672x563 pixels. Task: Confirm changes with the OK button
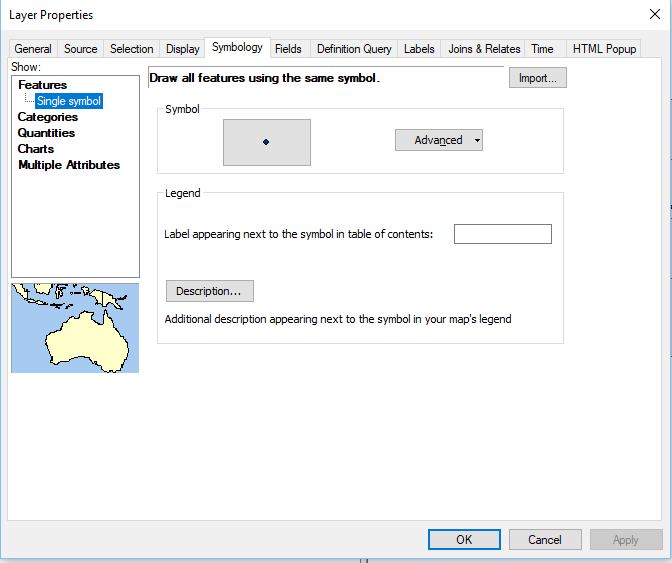(464, 540)
